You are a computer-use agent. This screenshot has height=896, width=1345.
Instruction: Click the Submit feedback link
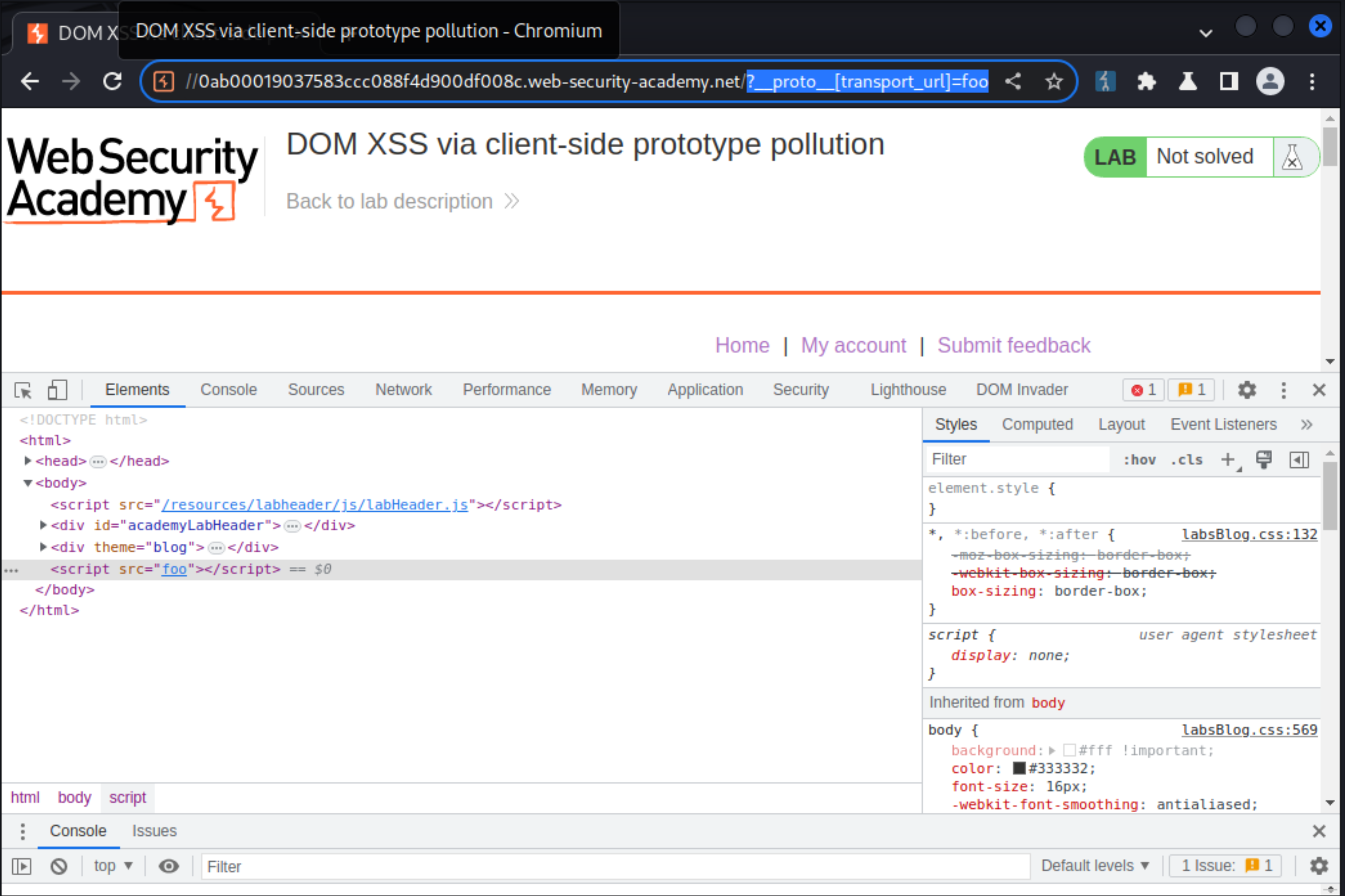1013,346
